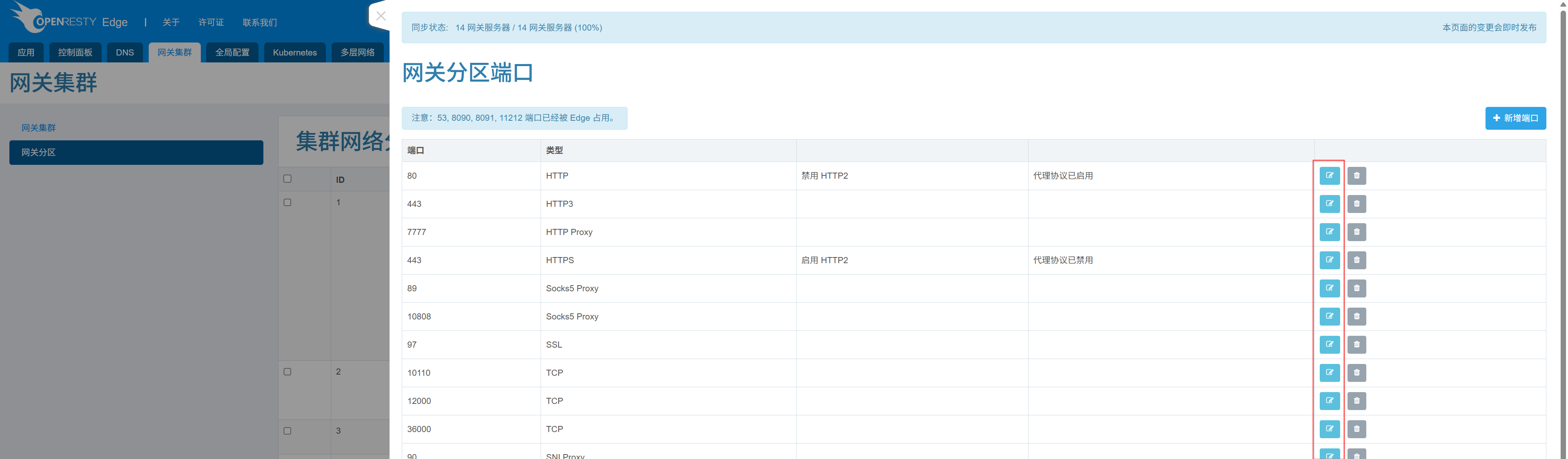The height and width of the screenshot is (459, 1568).
Task: Open the Kubernetes tab
Action: coord(294,52)
